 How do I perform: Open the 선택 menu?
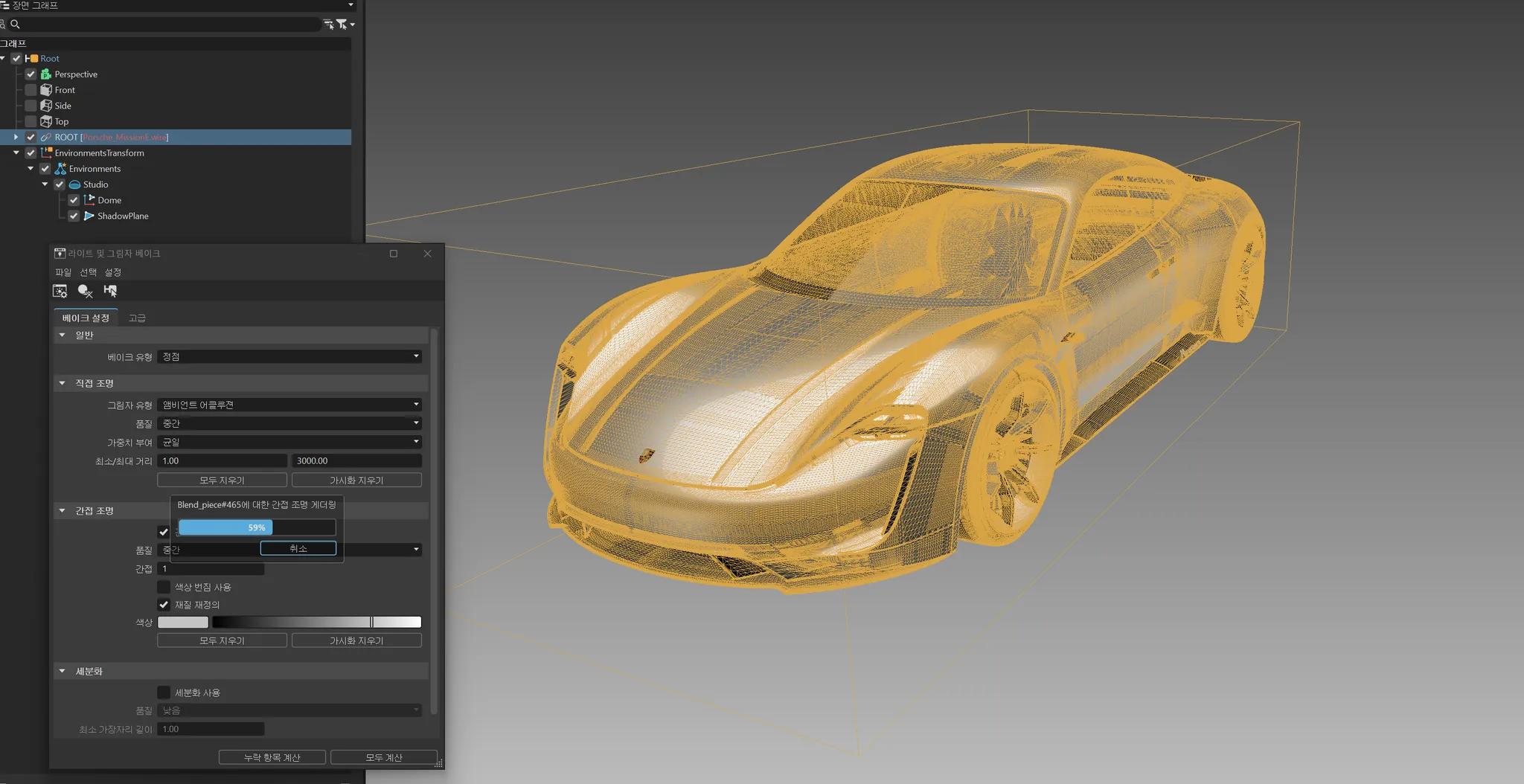pyautogui.click(x=88, y=272)
